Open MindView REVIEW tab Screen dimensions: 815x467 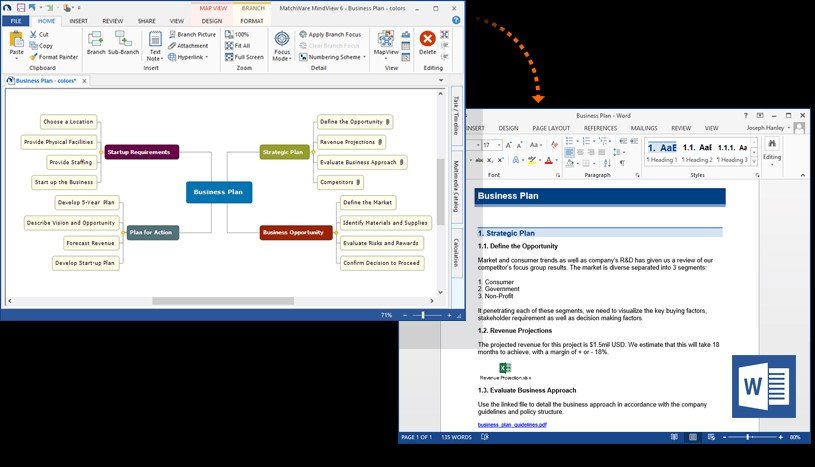tap(113, 21)
